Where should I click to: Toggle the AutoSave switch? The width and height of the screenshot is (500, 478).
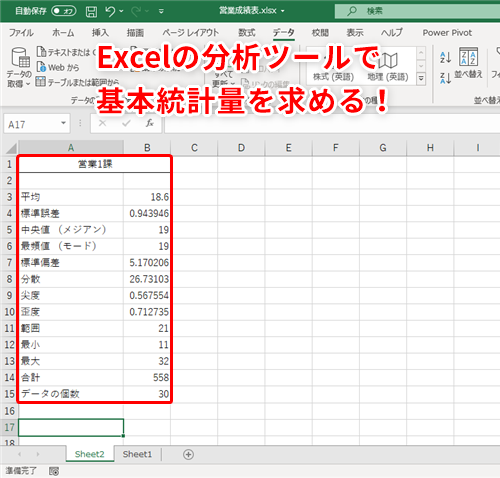pos(64,11)
